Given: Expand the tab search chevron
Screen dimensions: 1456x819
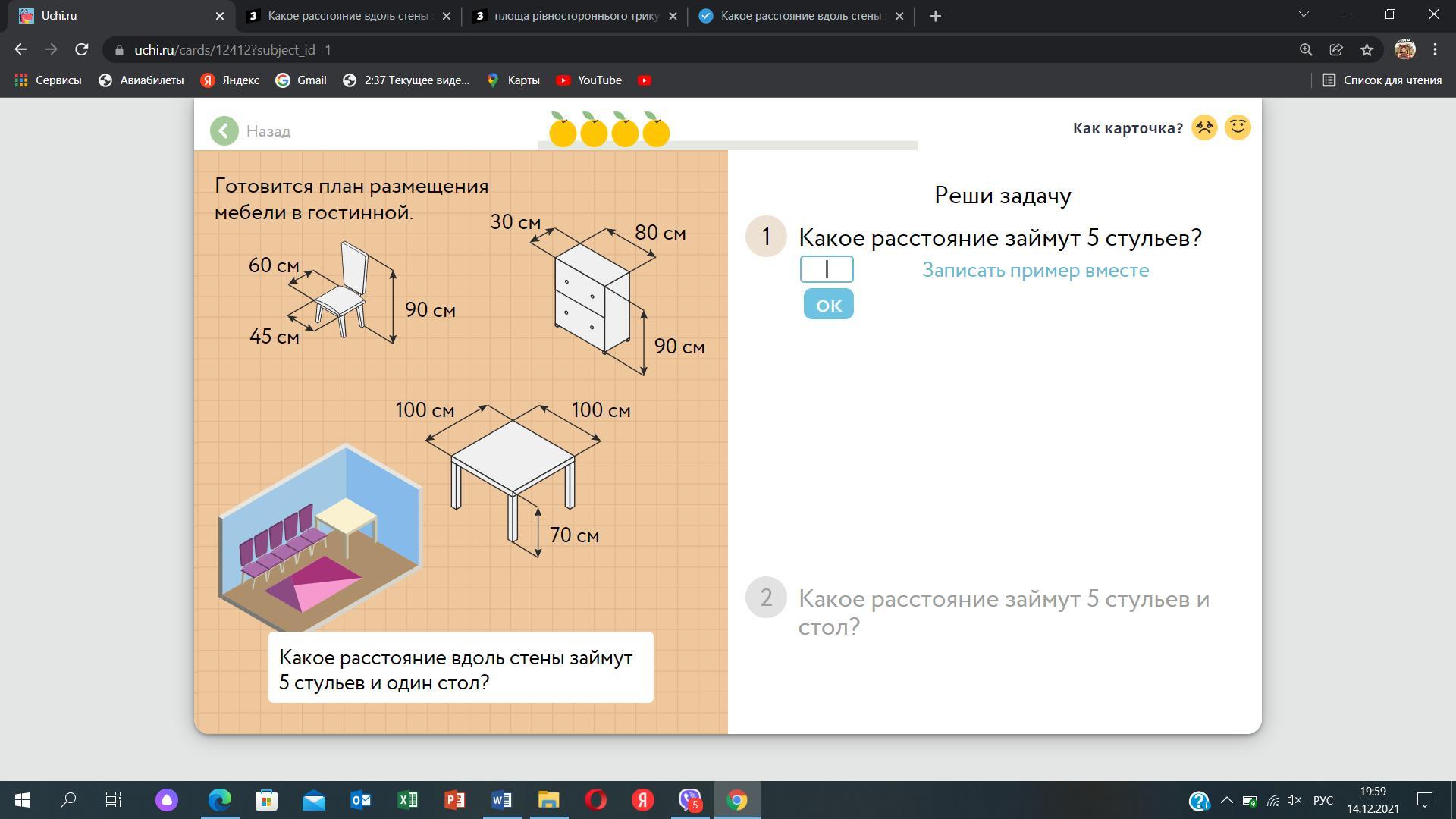Looking at the screenshot, I should pos(1304,15).
